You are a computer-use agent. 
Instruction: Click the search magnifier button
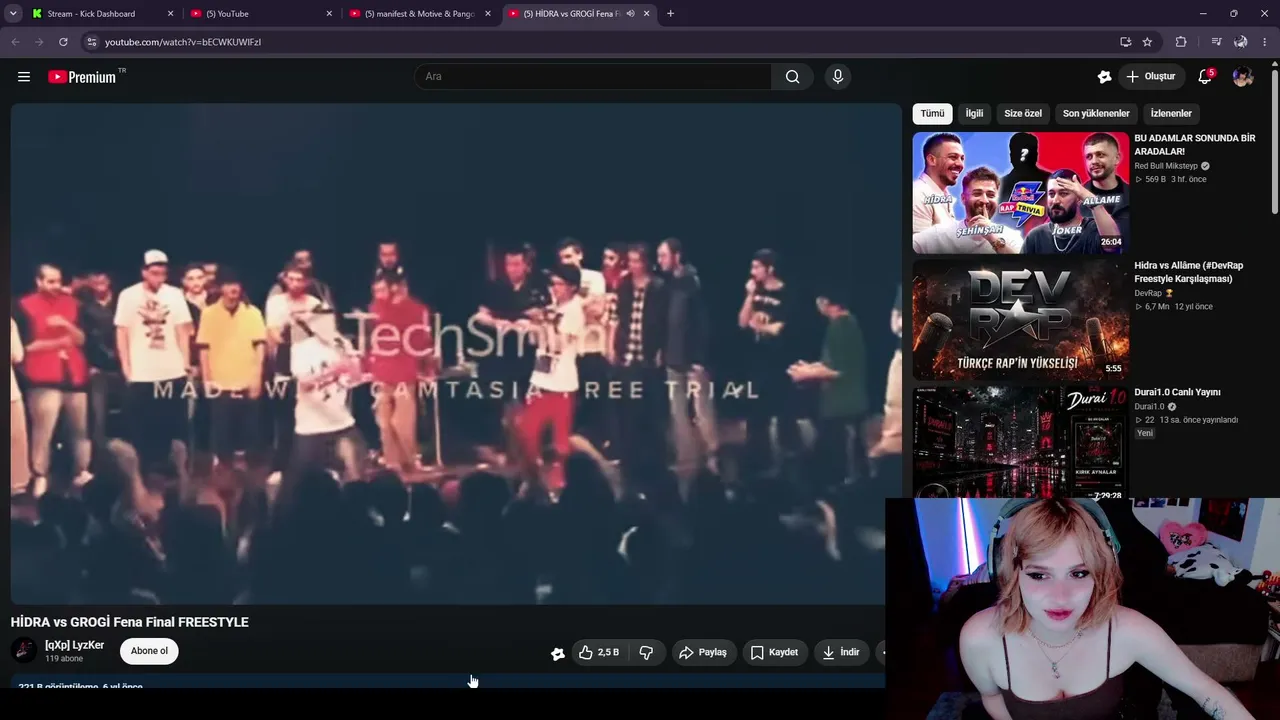click(792, 77)
